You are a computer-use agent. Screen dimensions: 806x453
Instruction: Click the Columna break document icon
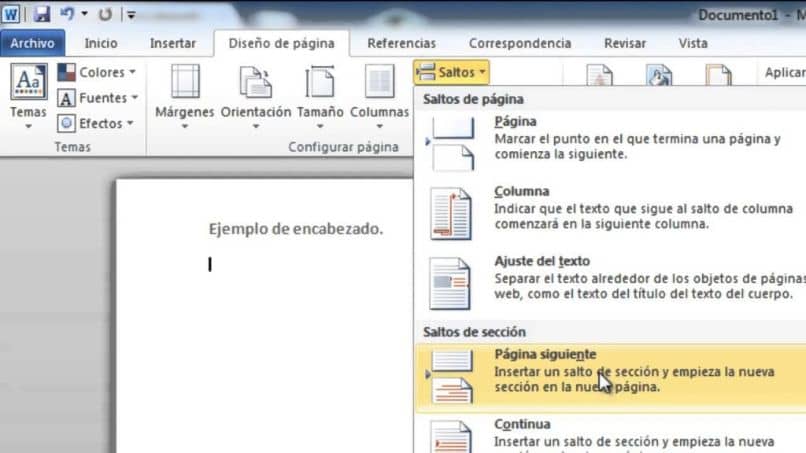451,214
